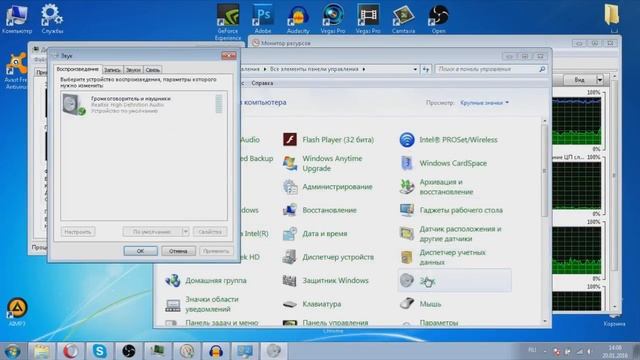Click Применить in Звук dialog
The image size is (640, 360).
(216, 251)
